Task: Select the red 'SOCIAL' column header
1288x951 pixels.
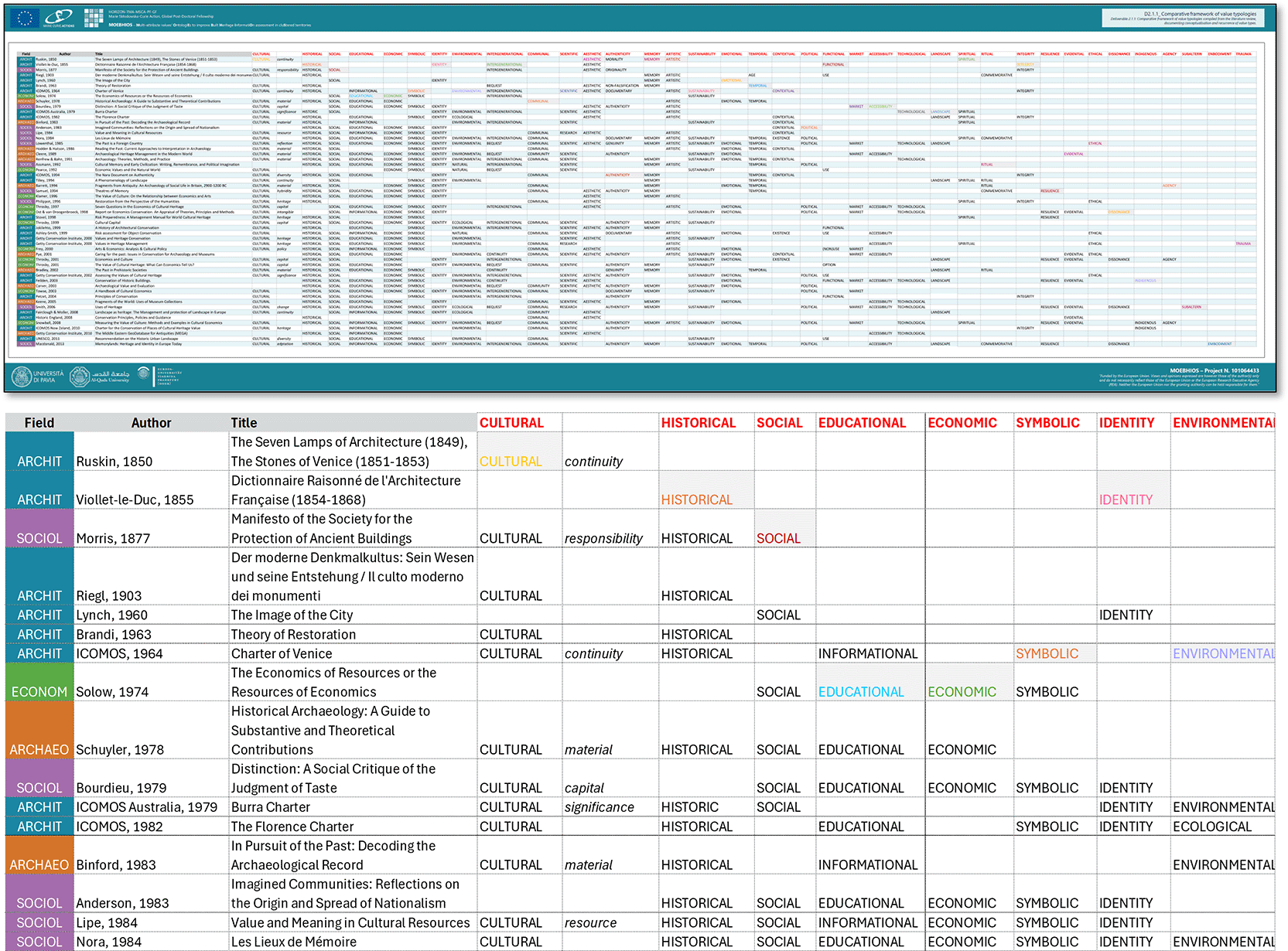Action: pos(780,423)
